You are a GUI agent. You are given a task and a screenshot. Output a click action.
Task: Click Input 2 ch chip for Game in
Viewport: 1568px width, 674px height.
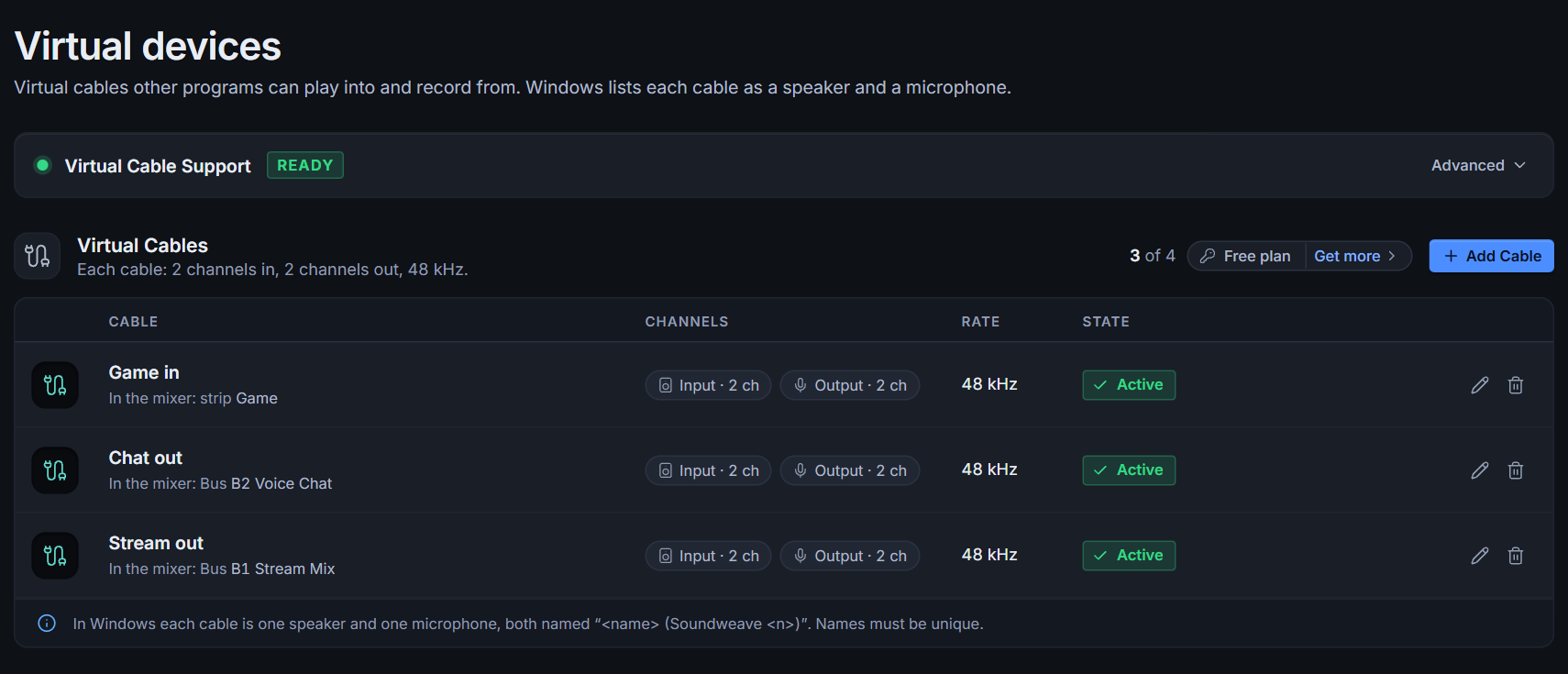pyautogui.click(x=709, y=385)
